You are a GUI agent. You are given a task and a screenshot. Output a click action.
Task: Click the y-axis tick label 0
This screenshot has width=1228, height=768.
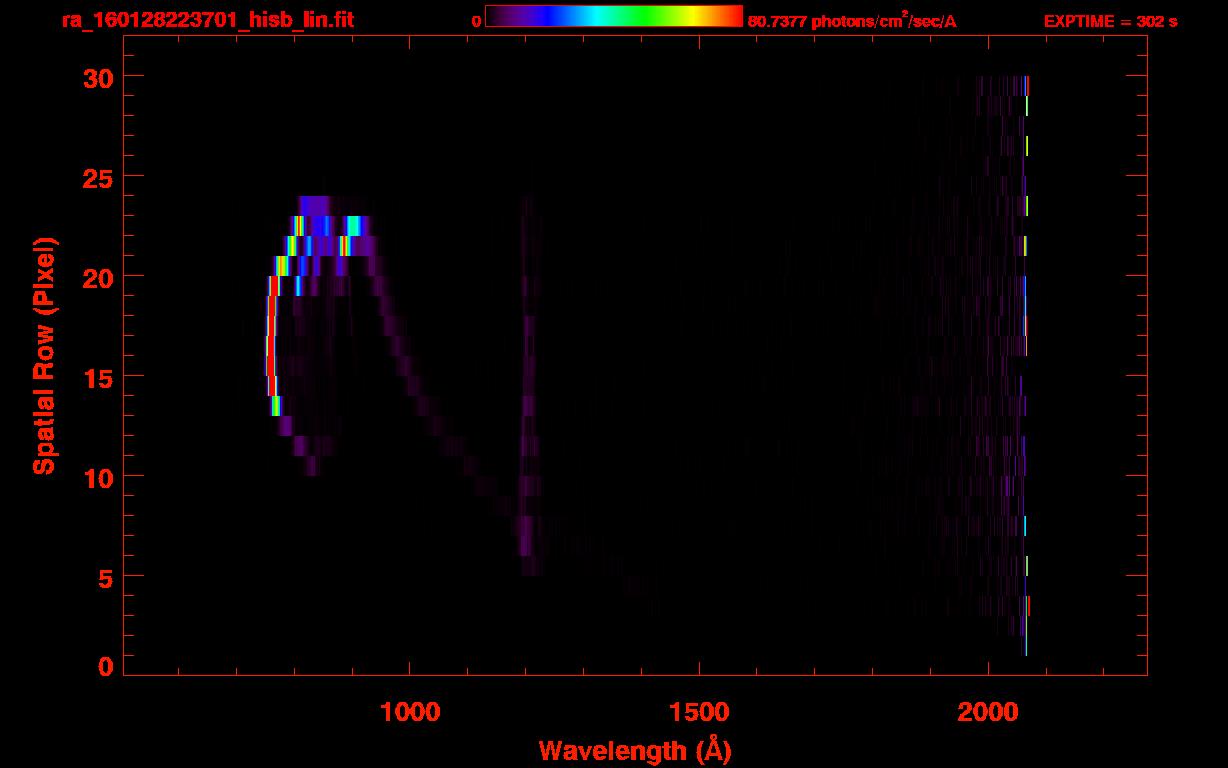(x=104, y=667)
